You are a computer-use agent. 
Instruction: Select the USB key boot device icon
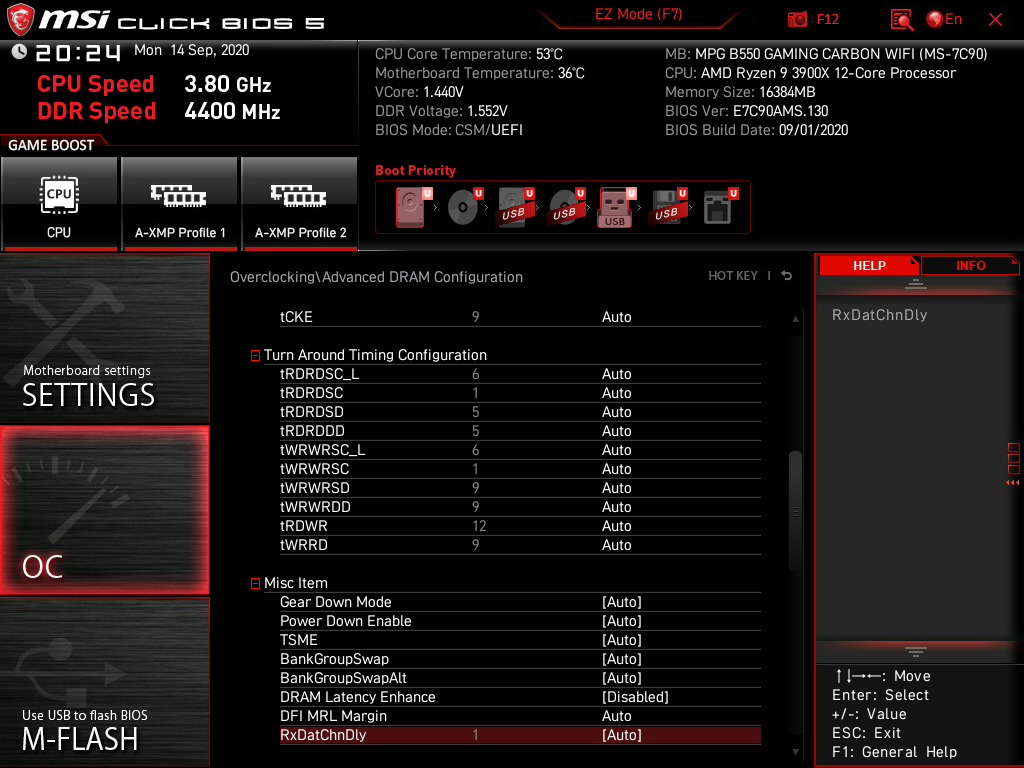pyautogui.click(x=616, y=207)
